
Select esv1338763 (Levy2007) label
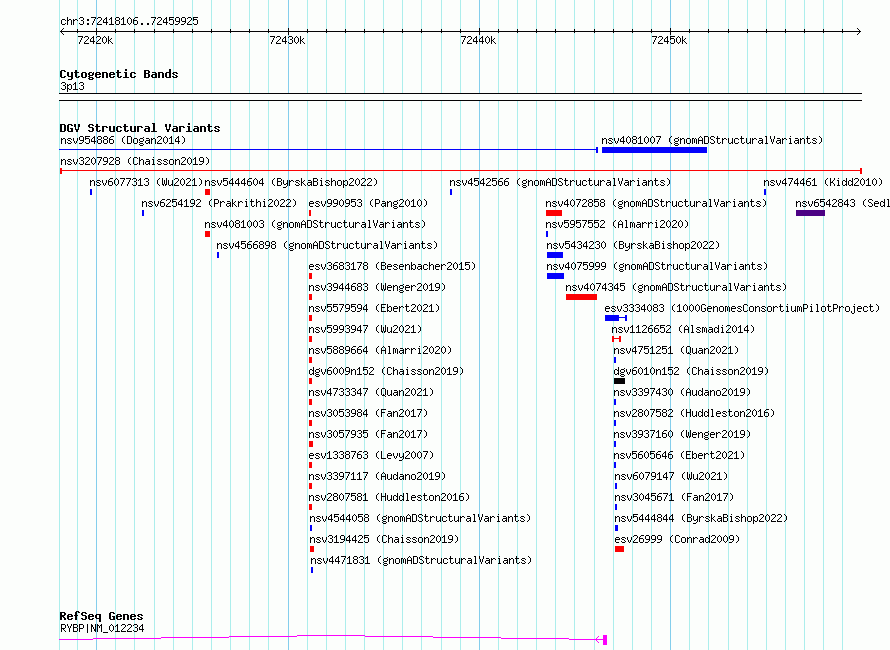371,455
